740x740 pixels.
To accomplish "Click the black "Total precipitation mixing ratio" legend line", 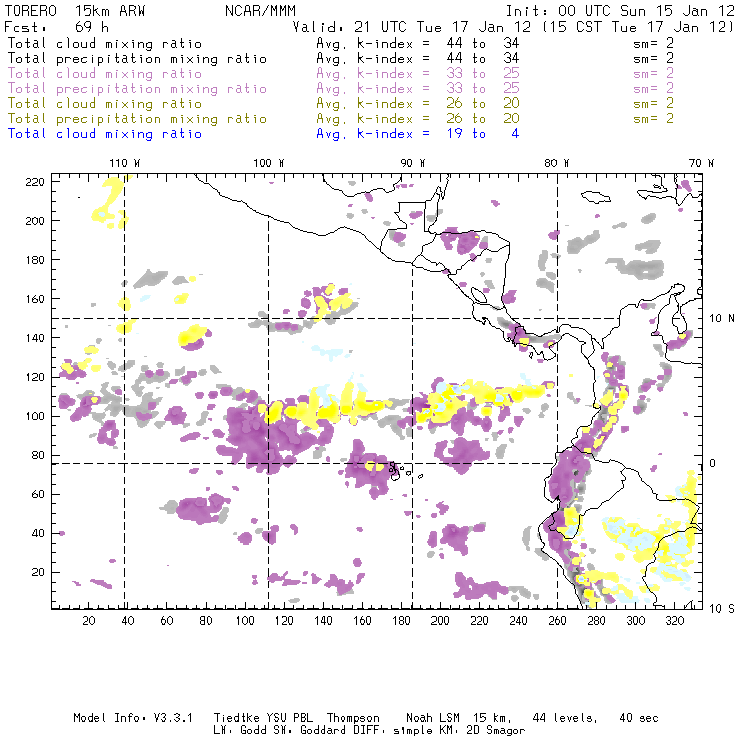I will click(137, 59).
